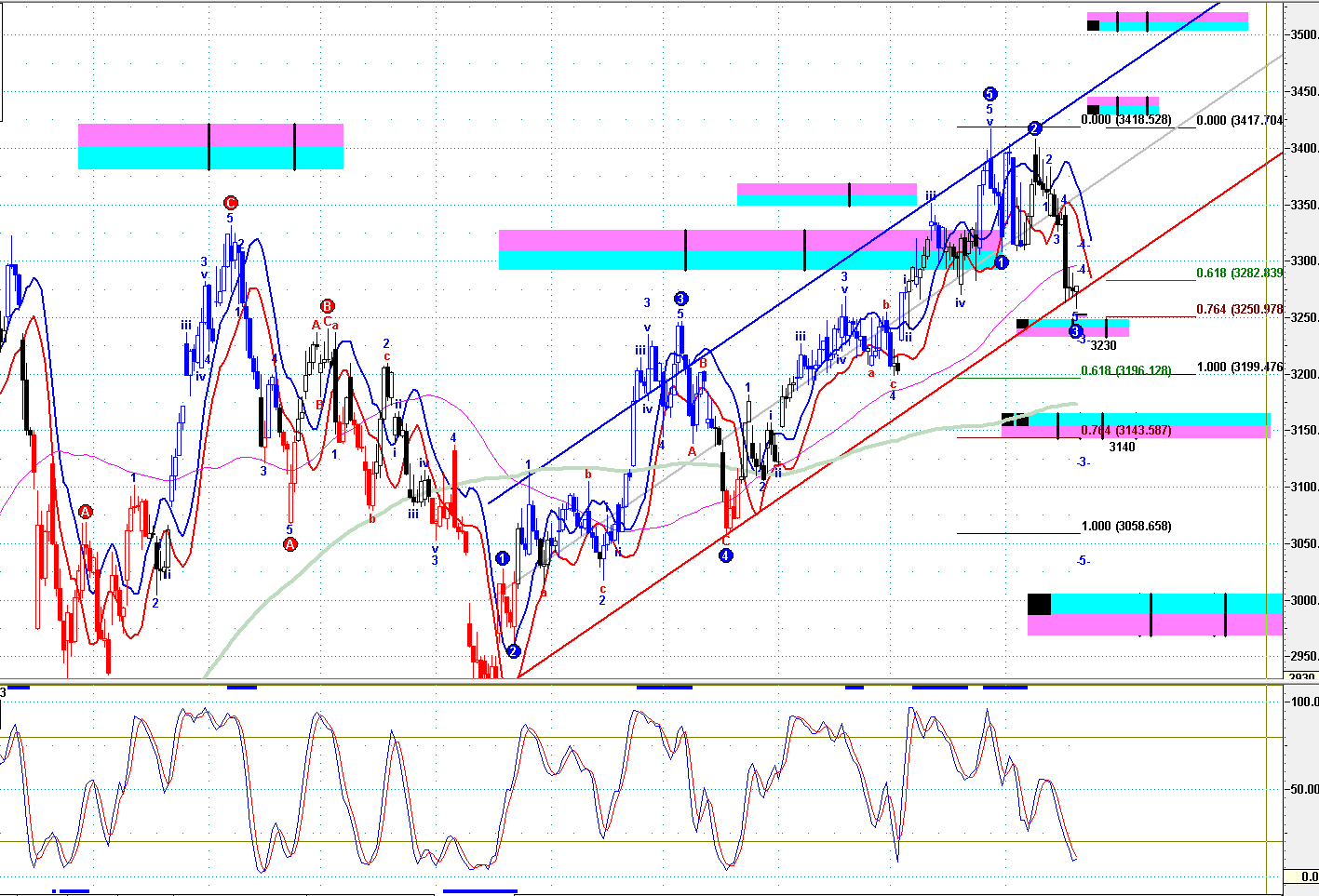Click the blue -5- projection label
The height and width of the screenshot is (896, 1319).
click(x=1083, y=560)
